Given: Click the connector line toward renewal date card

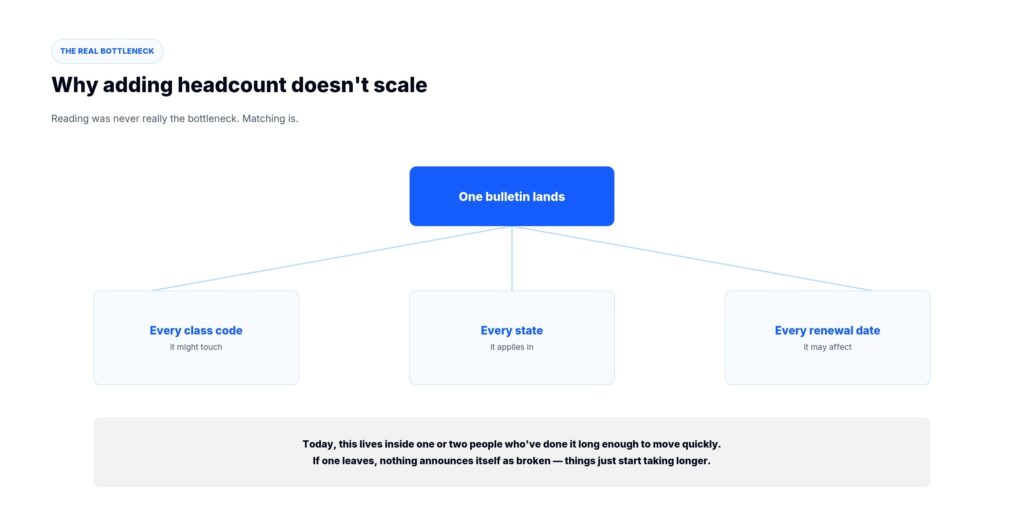Looking at the screenshot, I should point(692,259).
